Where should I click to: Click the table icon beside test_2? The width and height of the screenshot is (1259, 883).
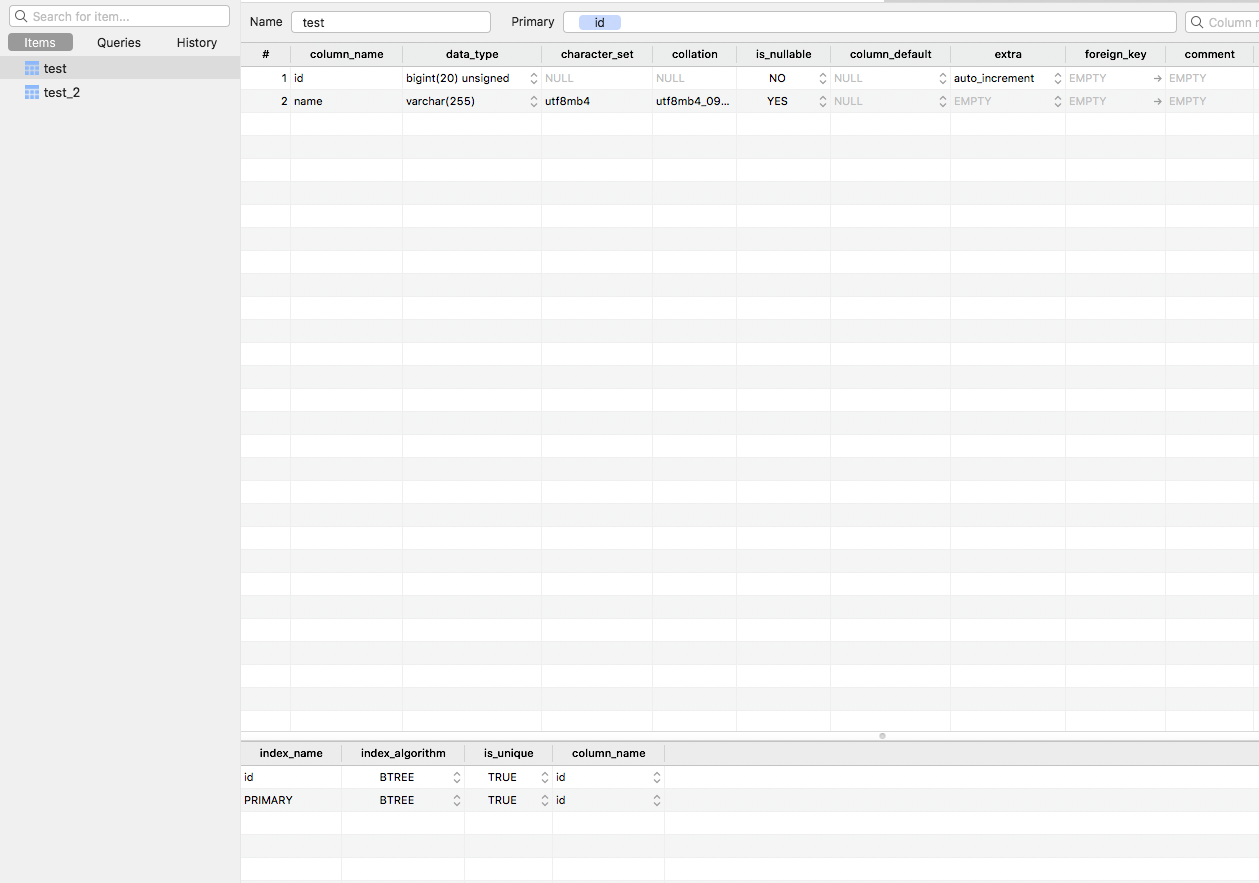(x=32, y=91)
